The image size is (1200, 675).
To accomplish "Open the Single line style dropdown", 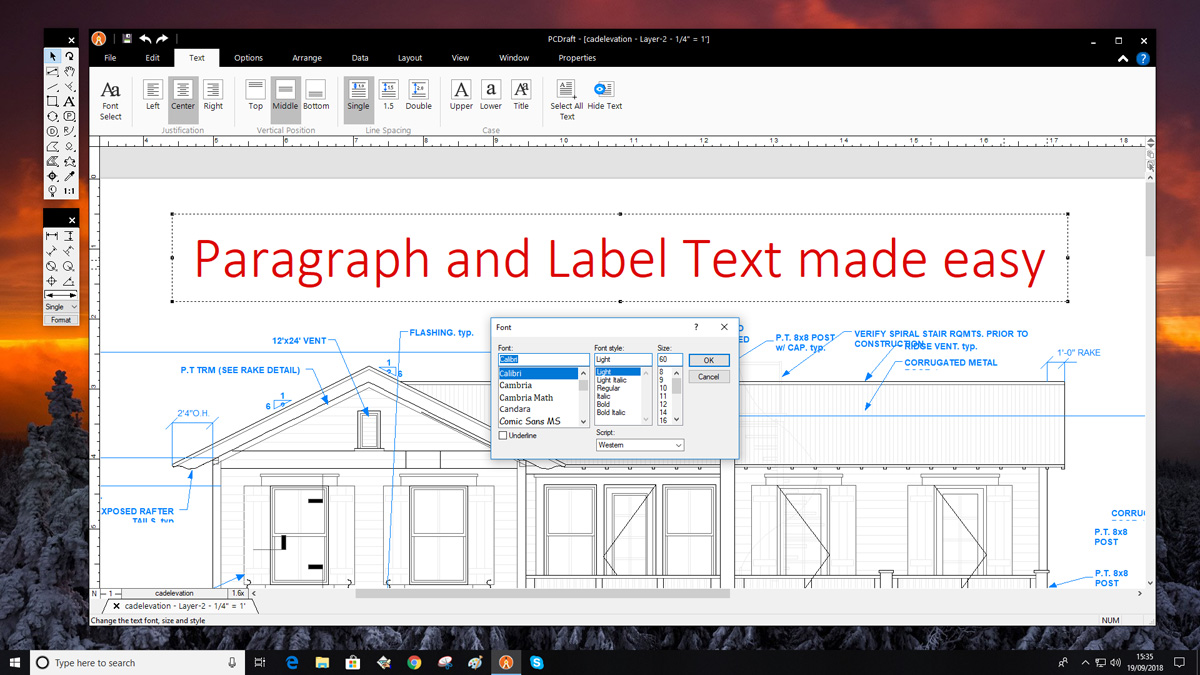I will (x=61, y=307).
